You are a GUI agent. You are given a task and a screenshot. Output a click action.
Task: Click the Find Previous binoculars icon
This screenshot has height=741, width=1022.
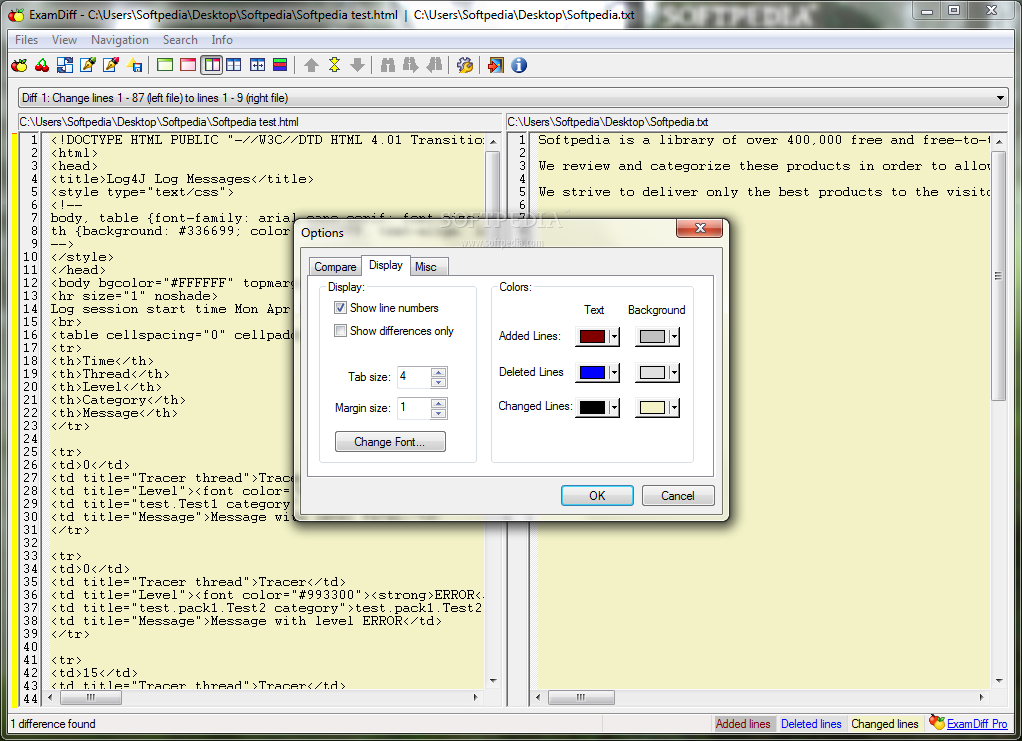tap(434, 65)
